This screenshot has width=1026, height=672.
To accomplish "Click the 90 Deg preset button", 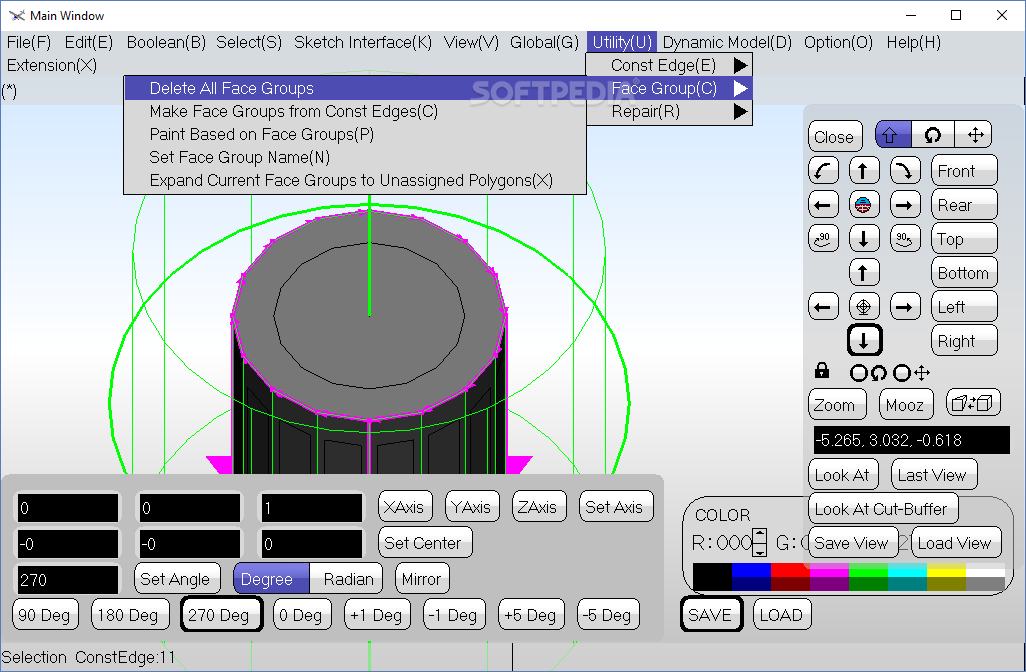I will pyautogui.click(x=44, y=614).
